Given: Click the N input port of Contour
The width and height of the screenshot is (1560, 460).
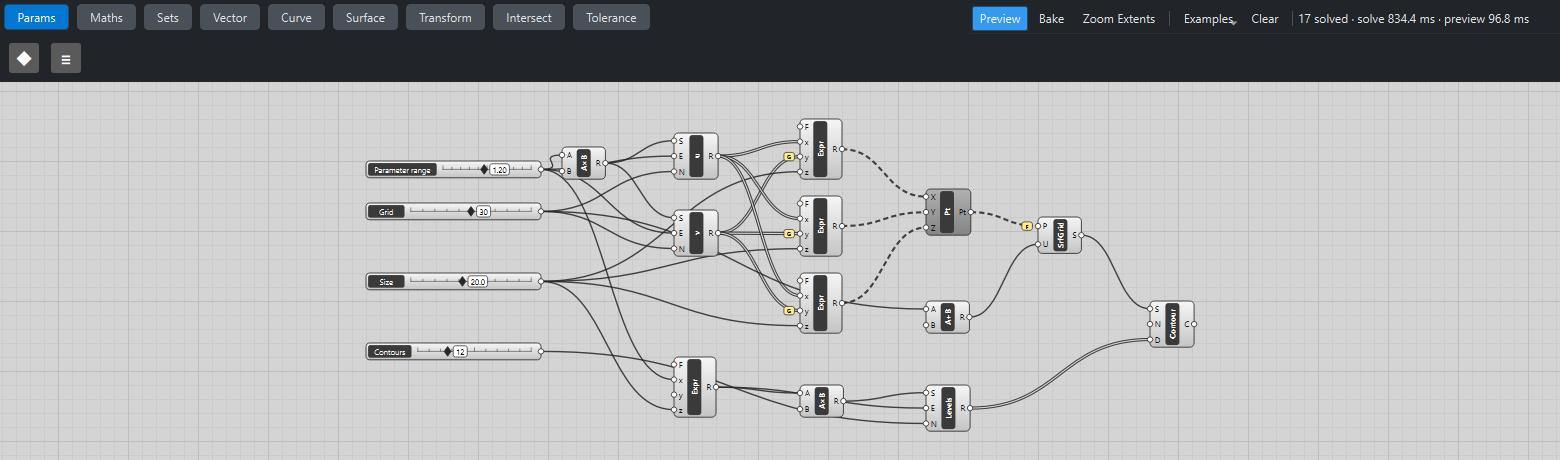Looking at the screenshot, I should coord(1150,324).
